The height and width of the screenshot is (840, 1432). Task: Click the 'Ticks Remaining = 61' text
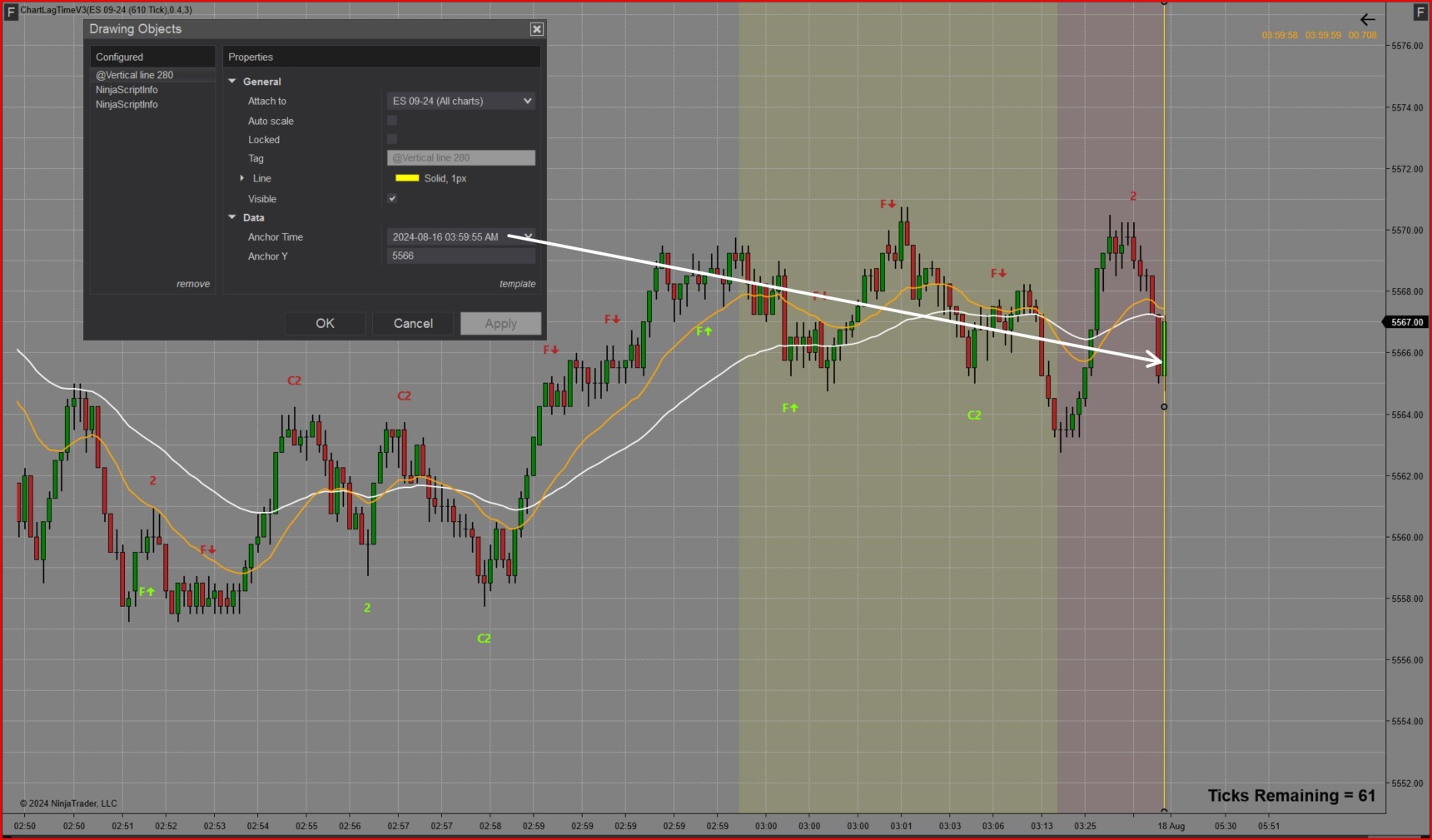pos(1291,796)
